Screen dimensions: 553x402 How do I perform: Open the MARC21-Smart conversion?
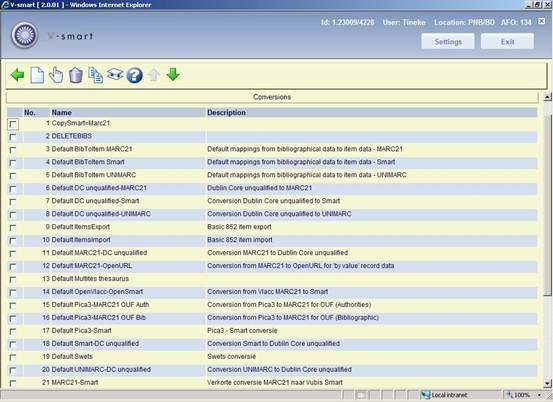tap(75, 382)
